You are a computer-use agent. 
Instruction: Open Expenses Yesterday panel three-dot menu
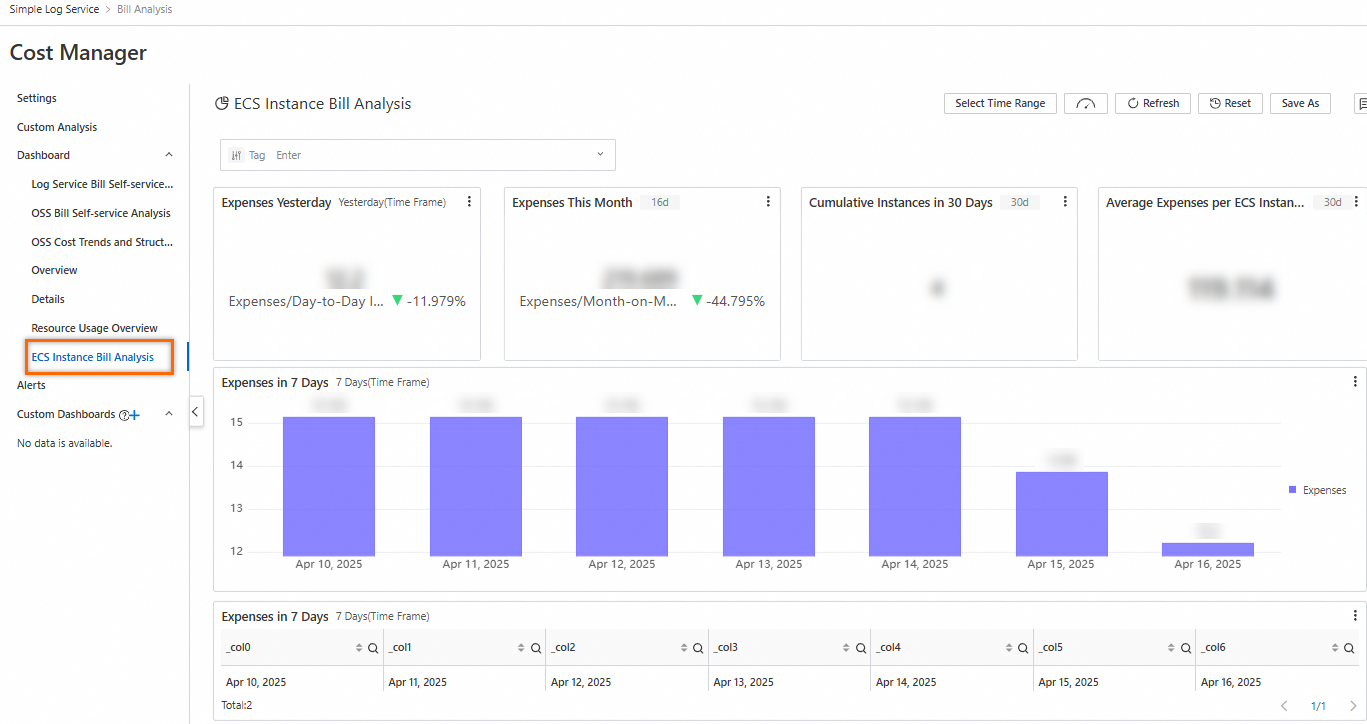(469, 202)
